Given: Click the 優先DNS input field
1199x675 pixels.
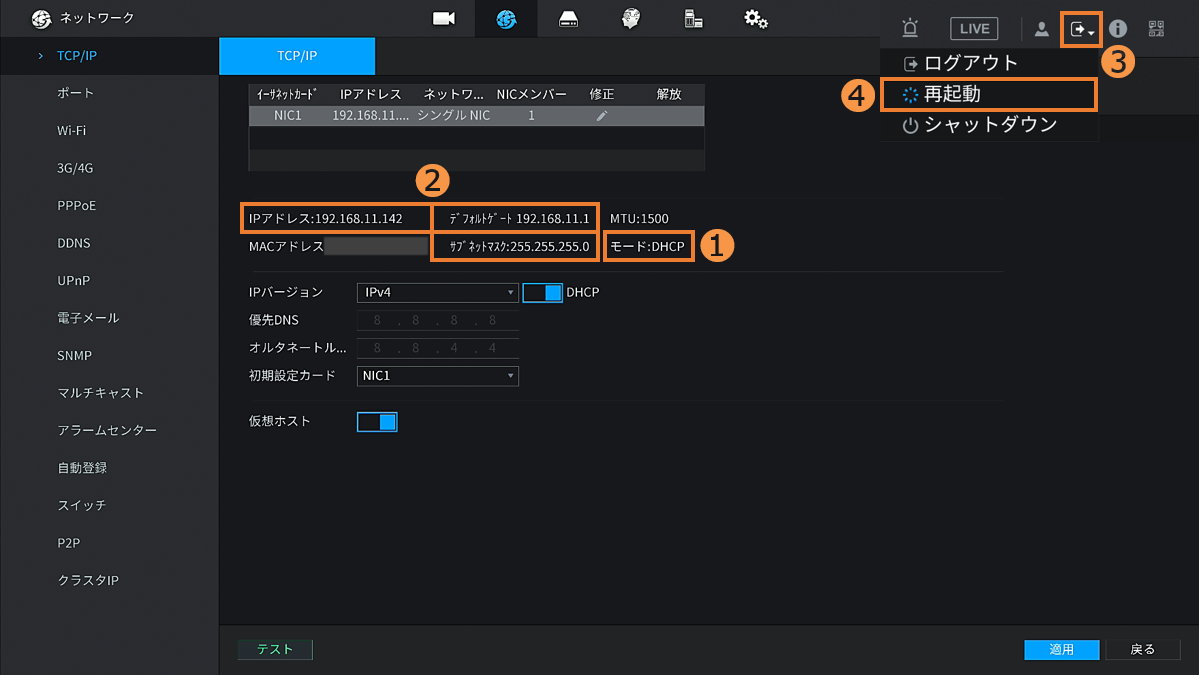Looking at the screenshot, I should pyautogui.click(x=437, y=321).
